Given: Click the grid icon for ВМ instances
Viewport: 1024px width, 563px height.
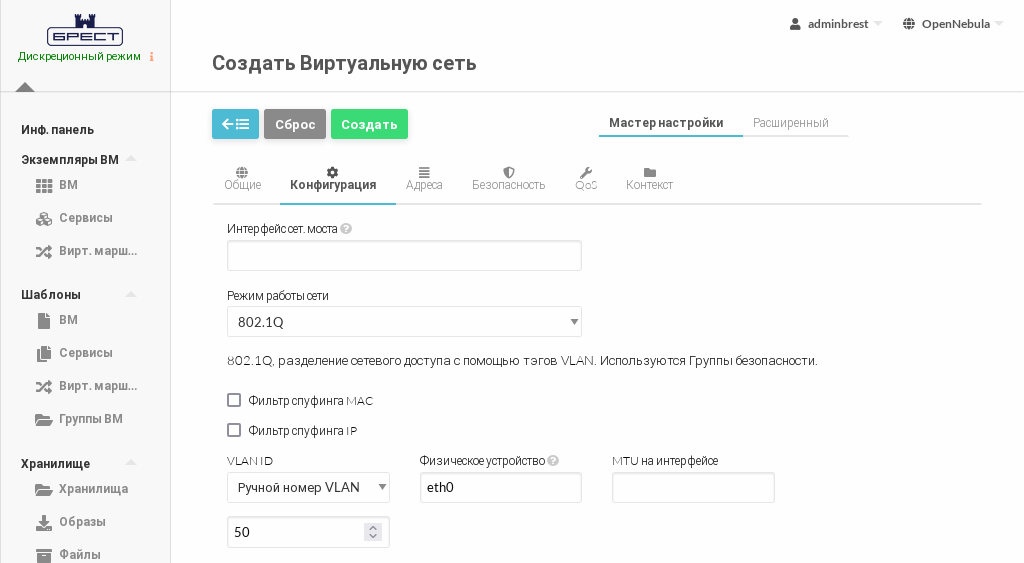Looking at the screenshot, I should tap(43, 185).
